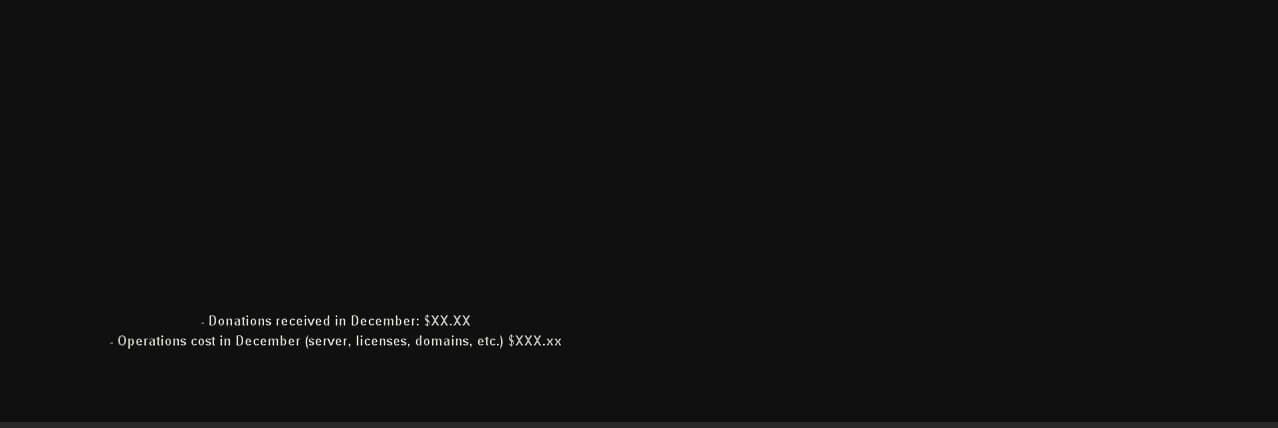Click the empty dark area above the text
Viewport: 1278px width, 428px height.
pyautogui.click(x=639, y=150)
